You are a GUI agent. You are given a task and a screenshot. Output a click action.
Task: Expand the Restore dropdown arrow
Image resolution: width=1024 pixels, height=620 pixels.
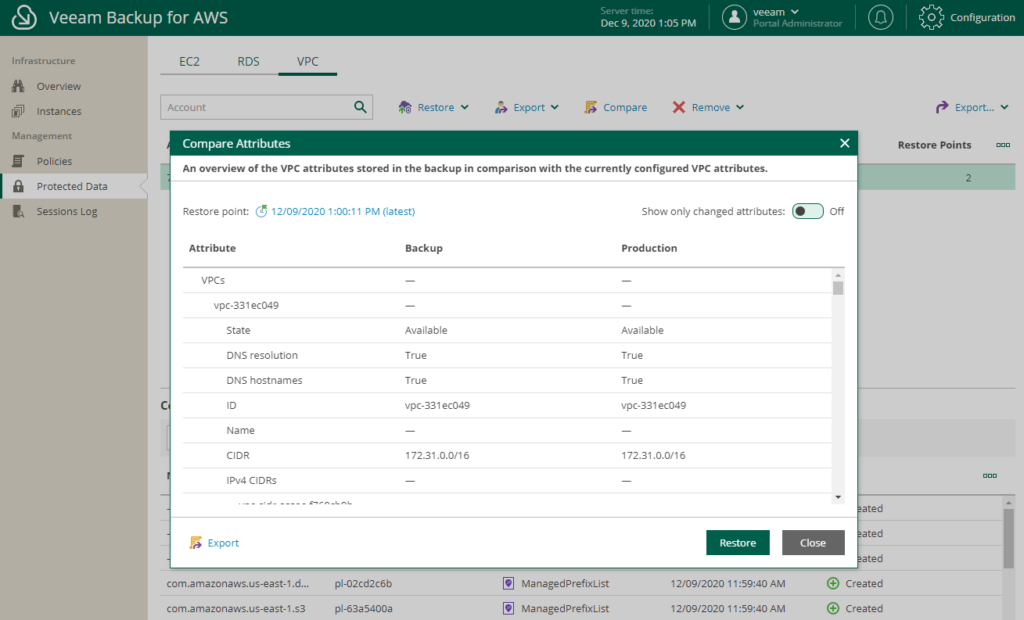click(464, 107)
